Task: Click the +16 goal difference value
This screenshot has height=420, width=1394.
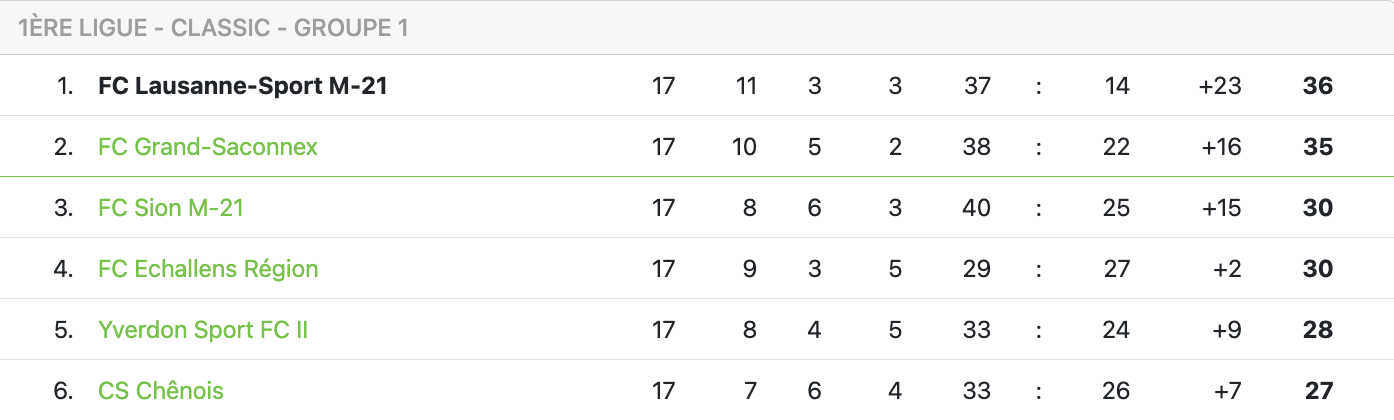Action: click(1220, 147)
